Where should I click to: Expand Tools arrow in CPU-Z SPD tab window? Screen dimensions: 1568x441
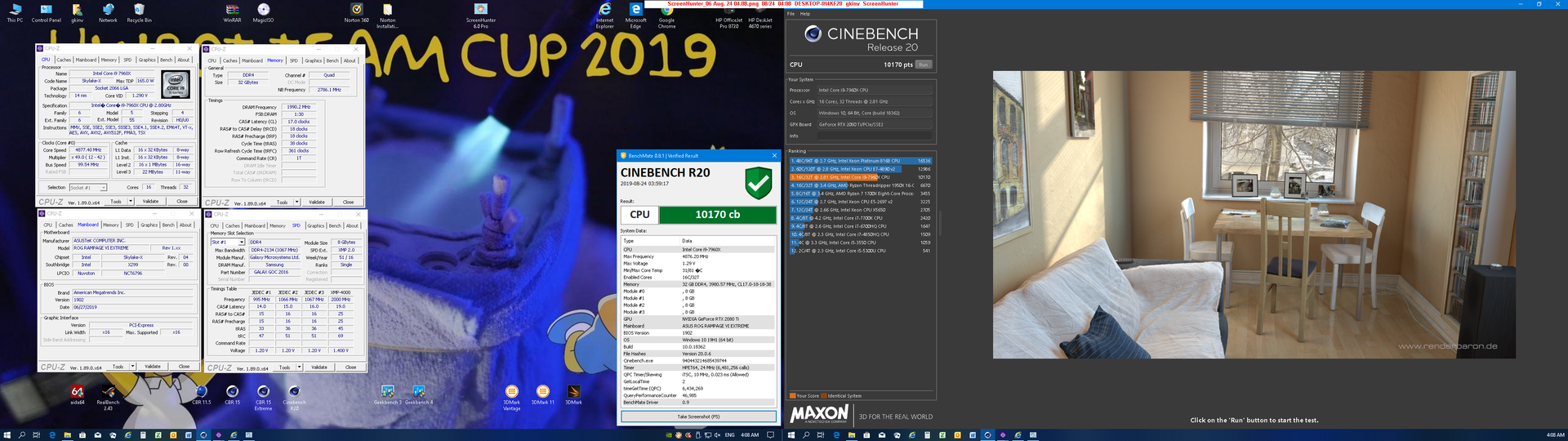299,367
